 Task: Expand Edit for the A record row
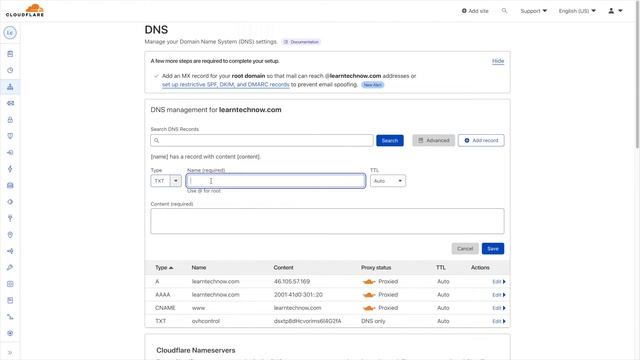click(499, 282)
